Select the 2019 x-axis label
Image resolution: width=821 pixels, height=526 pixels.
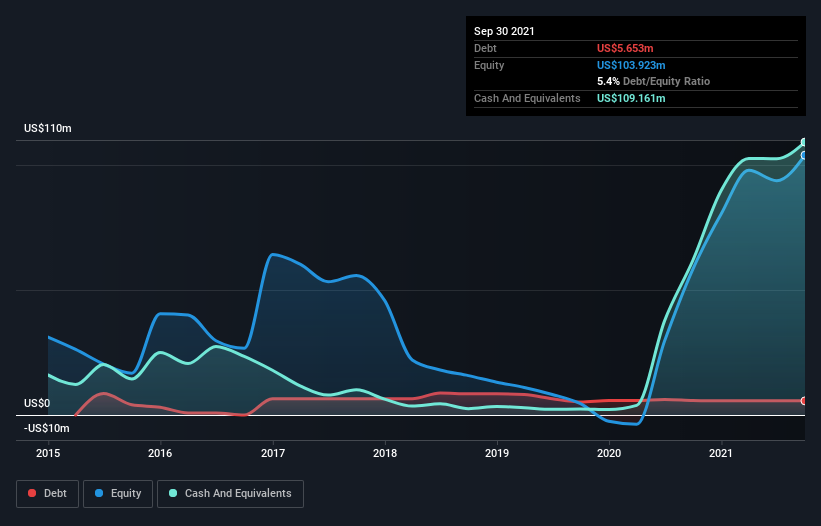(497, 453)
